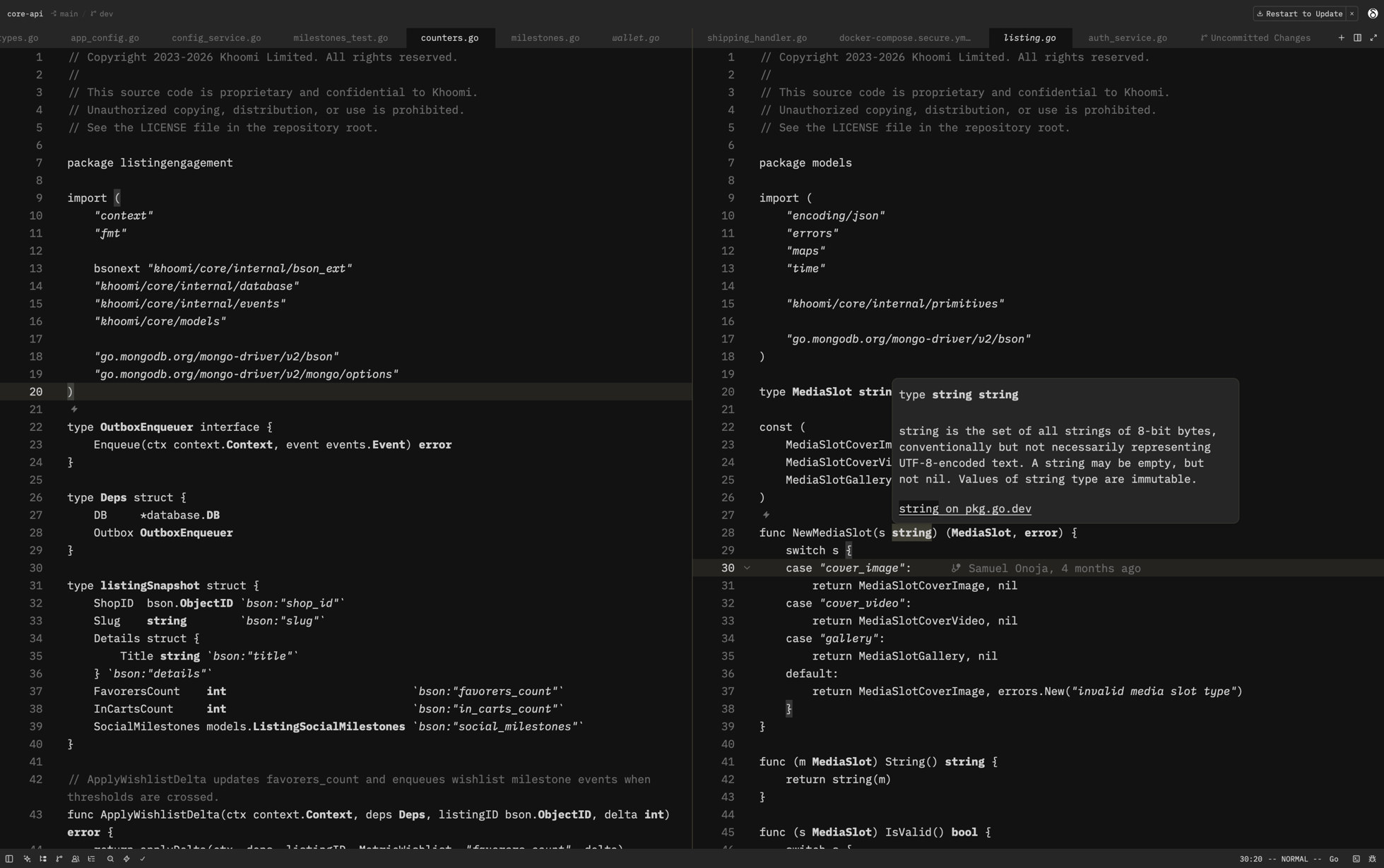Viewport: 1384px width, 868px height.
Task: Click the split pane icon in right editor
Action: pos(1357,37)
